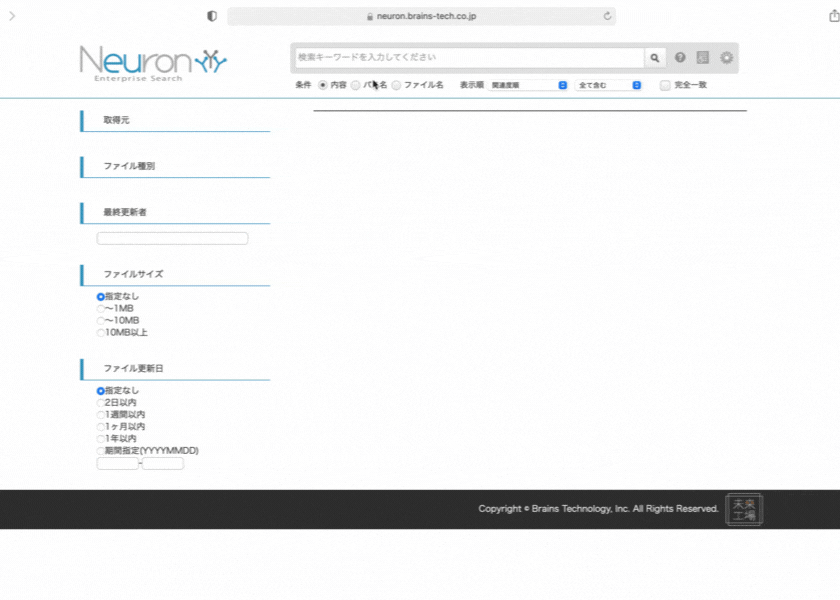Select update date 指定なし
840x600 pixels.
coord(101,391)
